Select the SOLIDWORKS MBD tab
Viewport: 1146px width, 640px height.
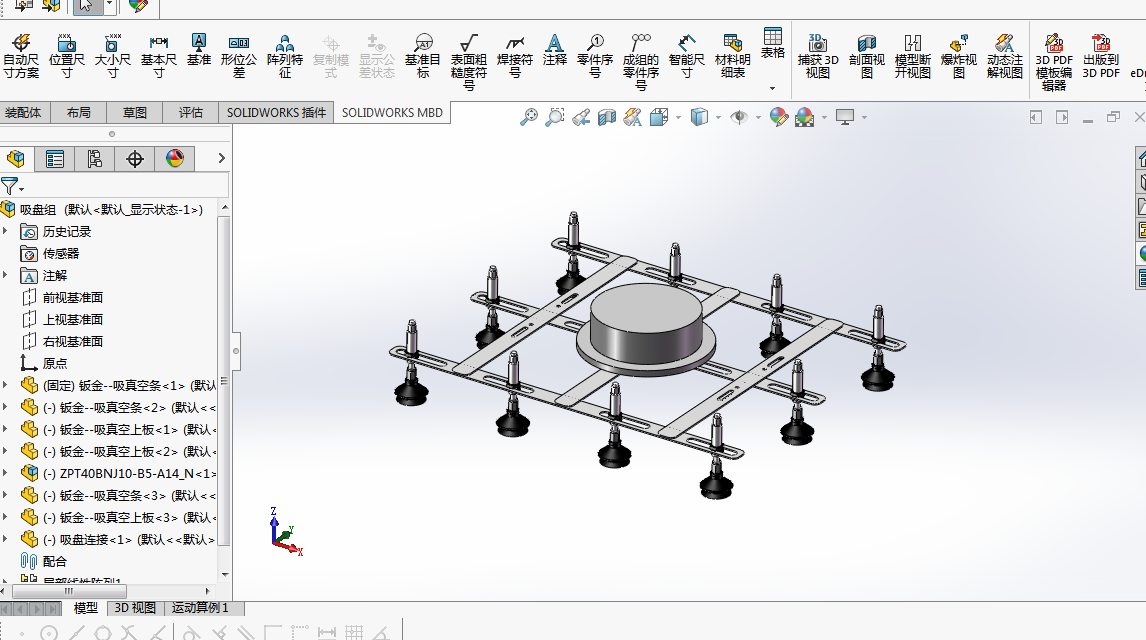coord(392,113)
